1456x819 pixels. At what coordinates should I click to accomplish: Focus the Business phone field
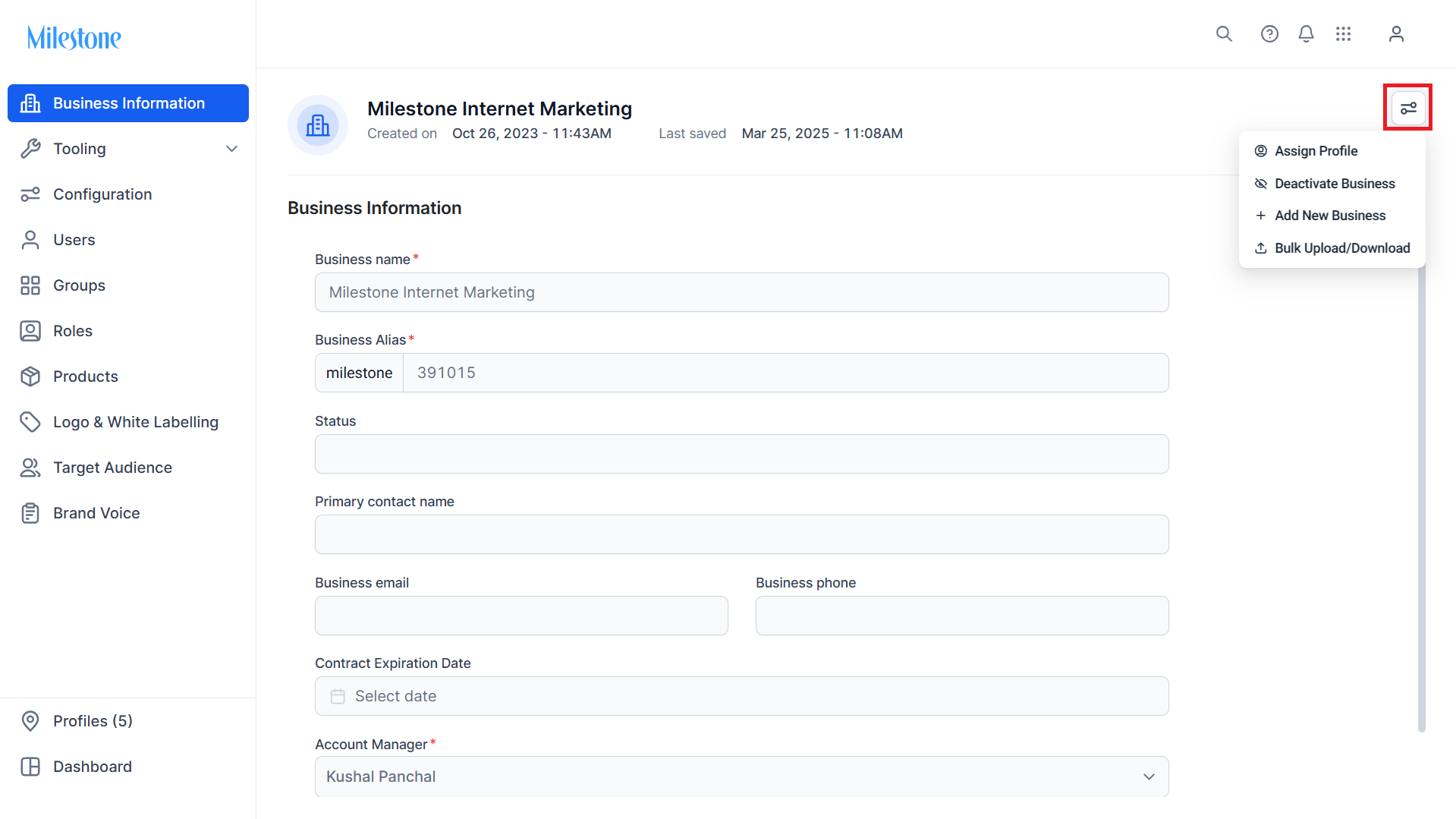(x=962, y=616)
